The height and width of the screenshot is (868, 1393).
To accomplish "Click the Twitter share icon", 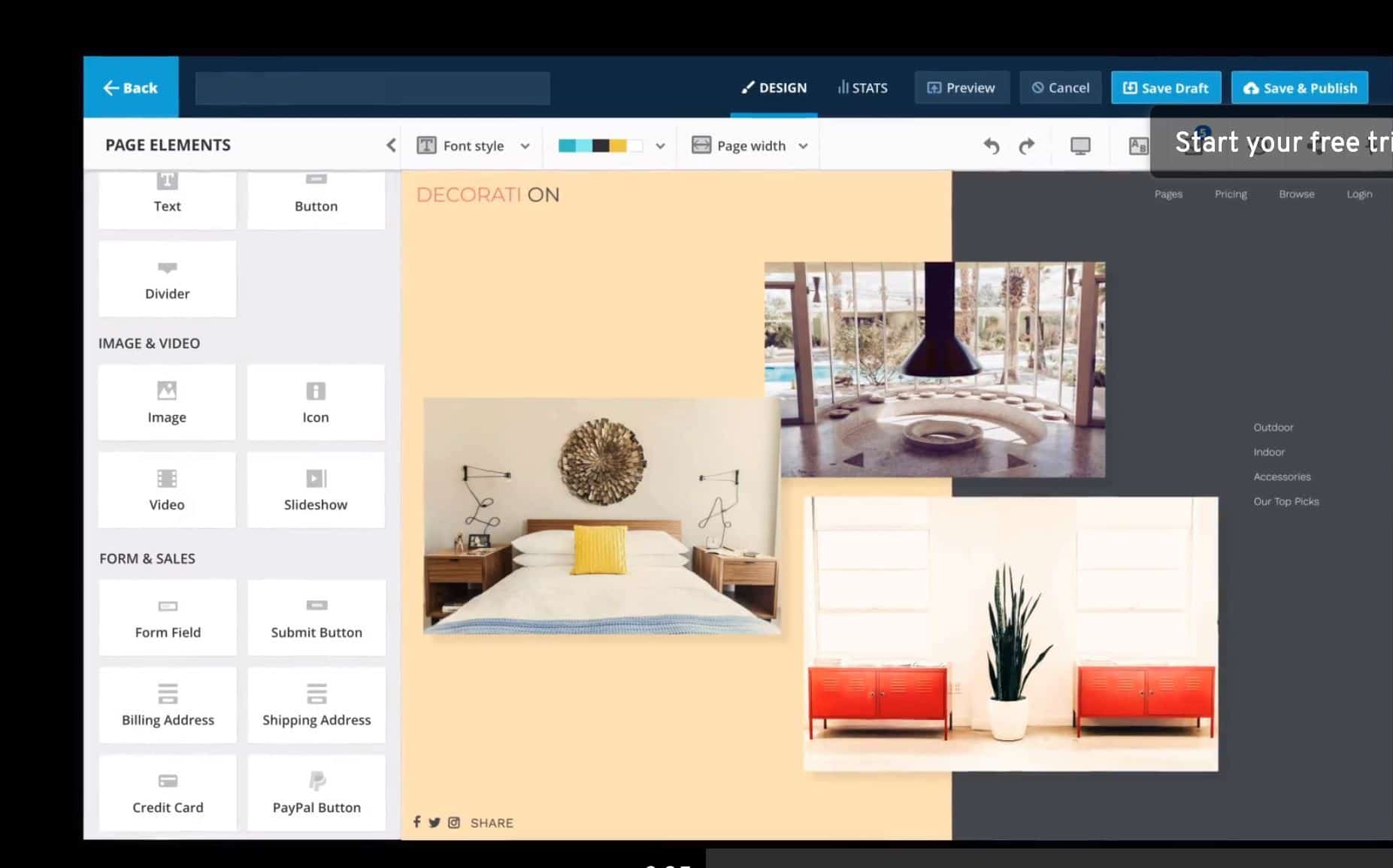I will point(435,822).
